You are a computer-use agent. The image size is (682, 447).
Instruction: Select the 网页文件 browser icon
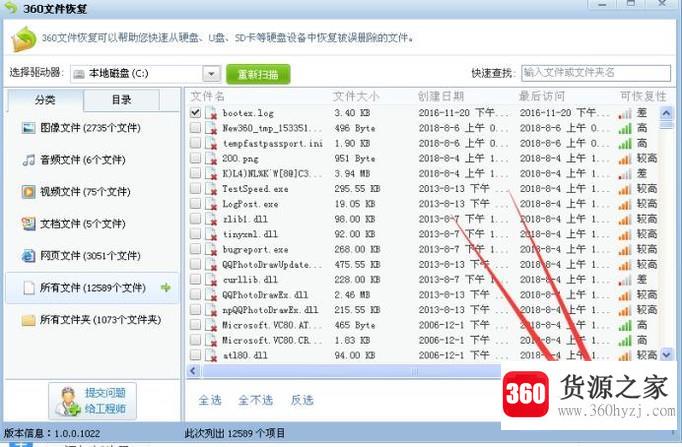29,256
